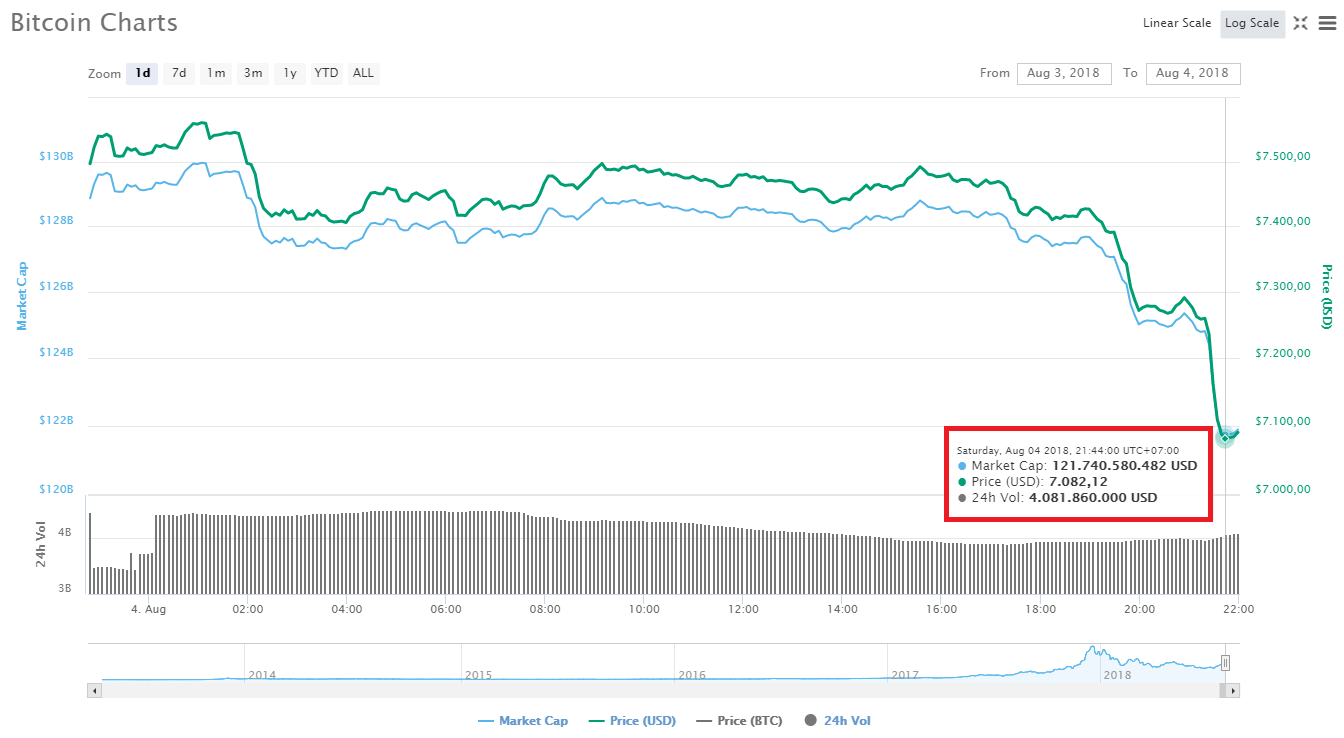Select the YTD zoom option
1344x738 pixels.
pyautogui.click(x=325, y=73)
